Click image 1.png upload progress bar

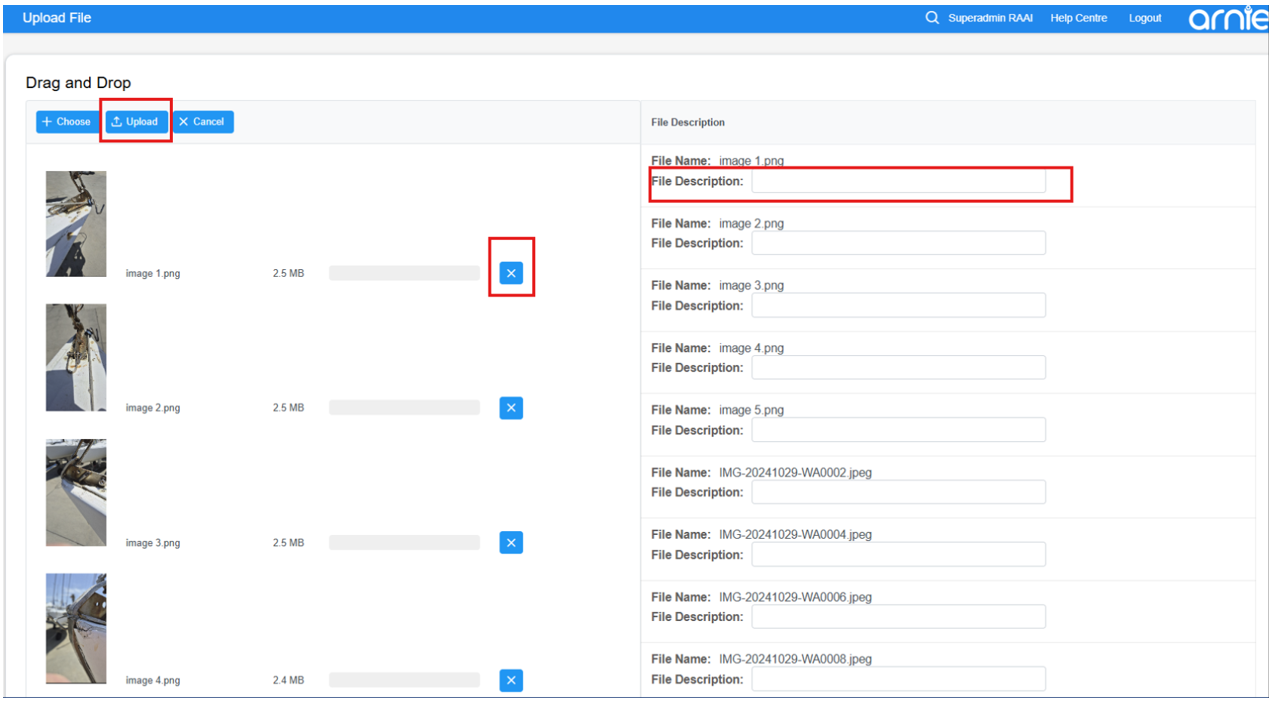point(404,273)
